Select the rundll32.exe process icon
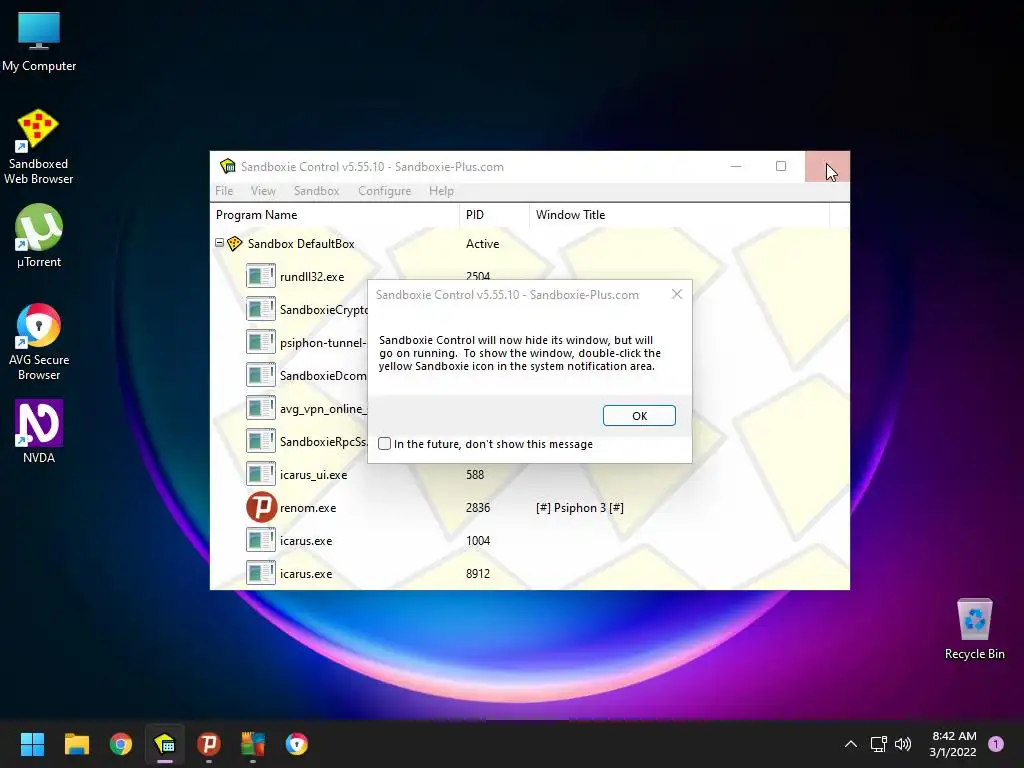The width and height of the screenshot is (1024, 768). (261, 276)
